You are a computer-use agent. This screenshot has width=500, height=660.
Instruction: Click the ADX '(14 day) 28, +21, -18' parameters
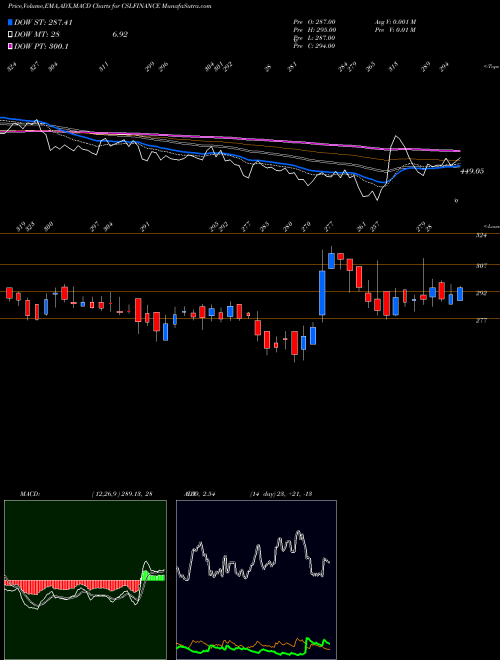click(280, 494)
